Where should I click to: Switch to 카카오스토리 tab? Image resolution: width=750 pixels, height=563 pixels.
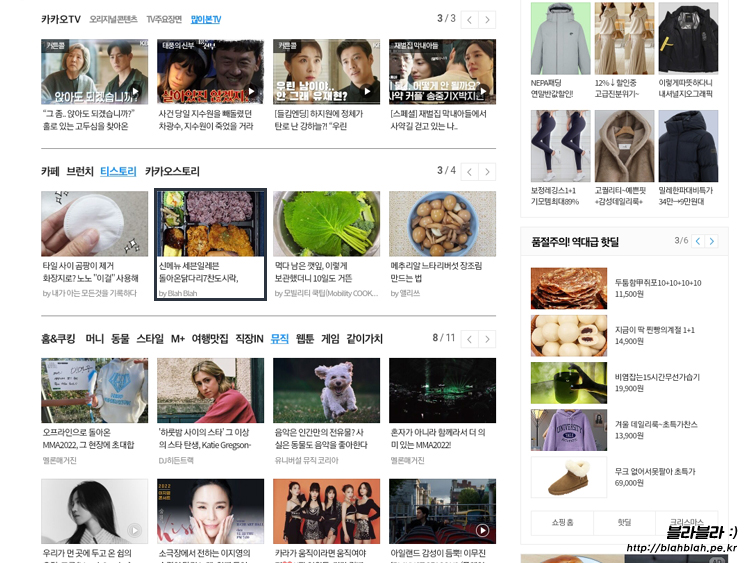pos(172,171)
